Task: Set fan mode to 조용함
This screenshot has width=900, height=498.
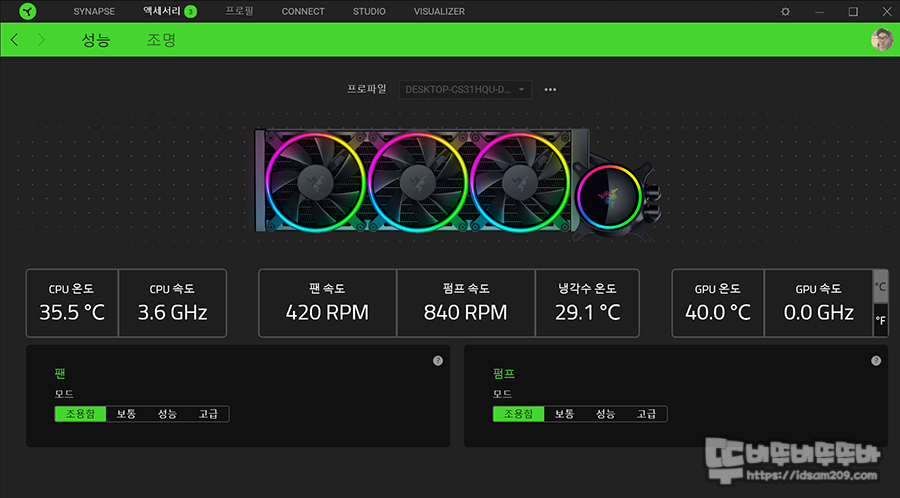Action: (x=80, y=414)
